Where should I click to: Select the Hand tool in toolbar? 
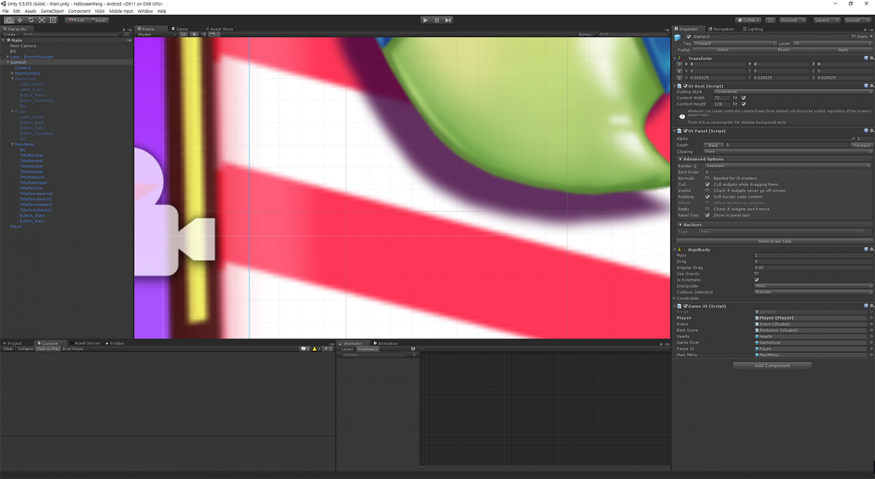tap(9, 20)
